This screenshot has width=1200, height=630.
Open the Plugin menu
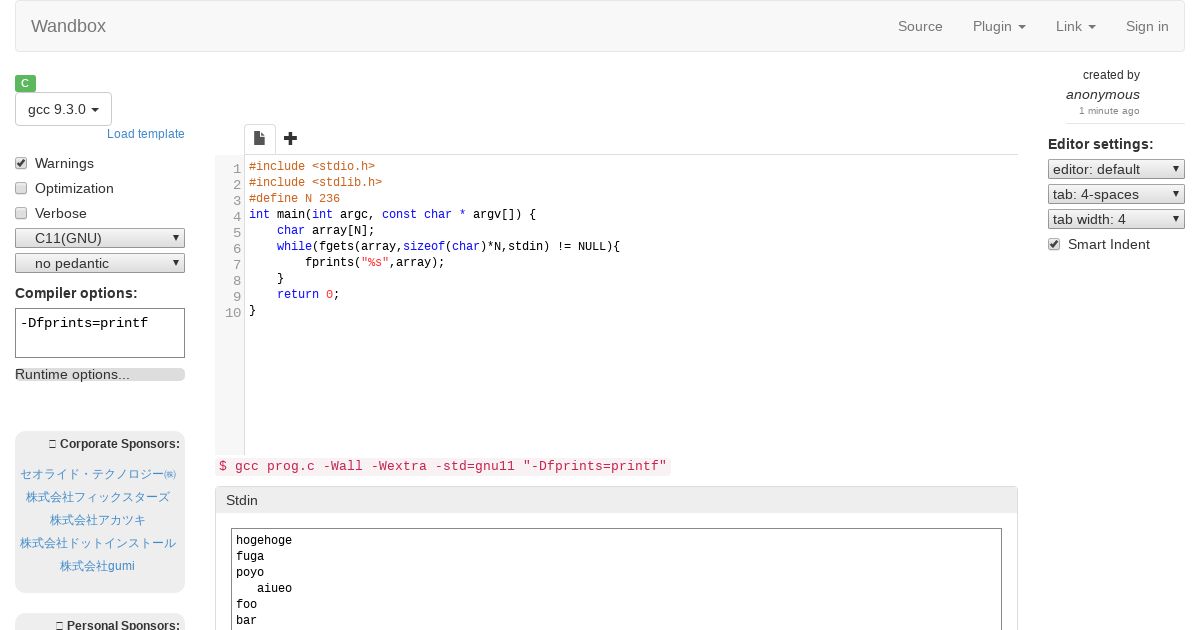tap(999, 26)
